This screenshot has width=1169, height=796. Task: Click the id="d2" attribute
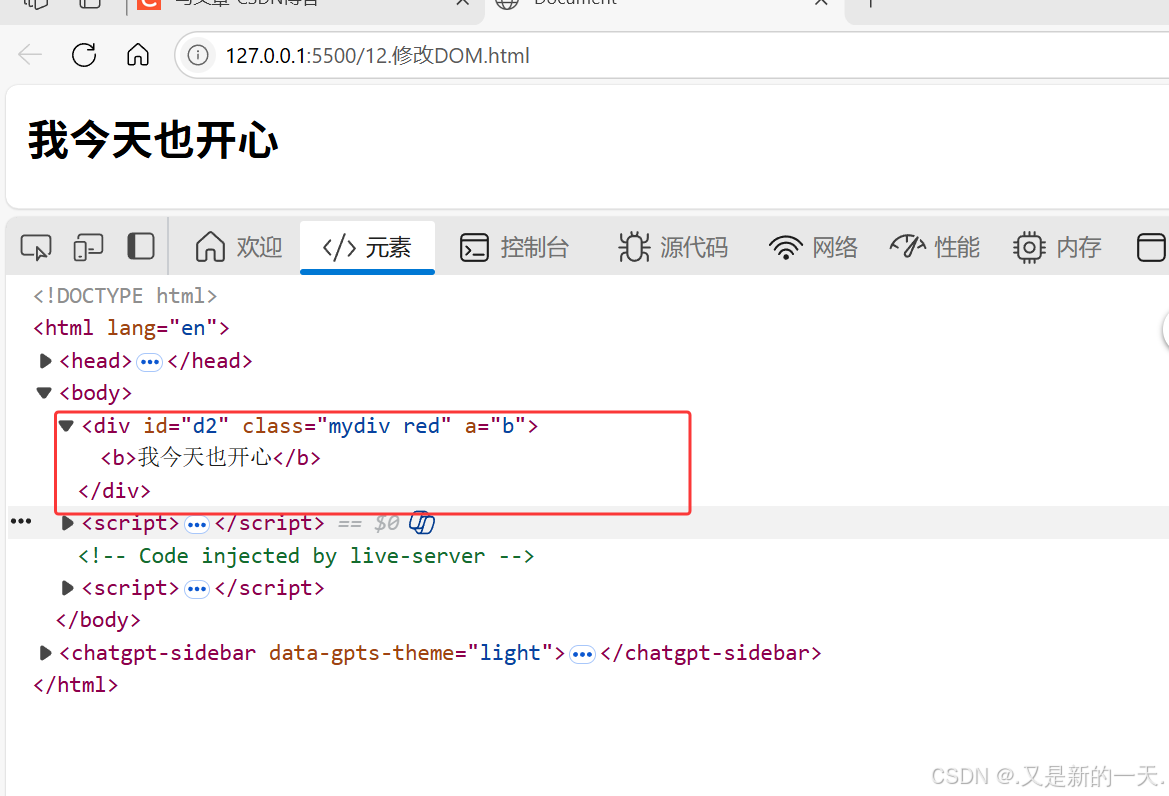click(186, 426)
